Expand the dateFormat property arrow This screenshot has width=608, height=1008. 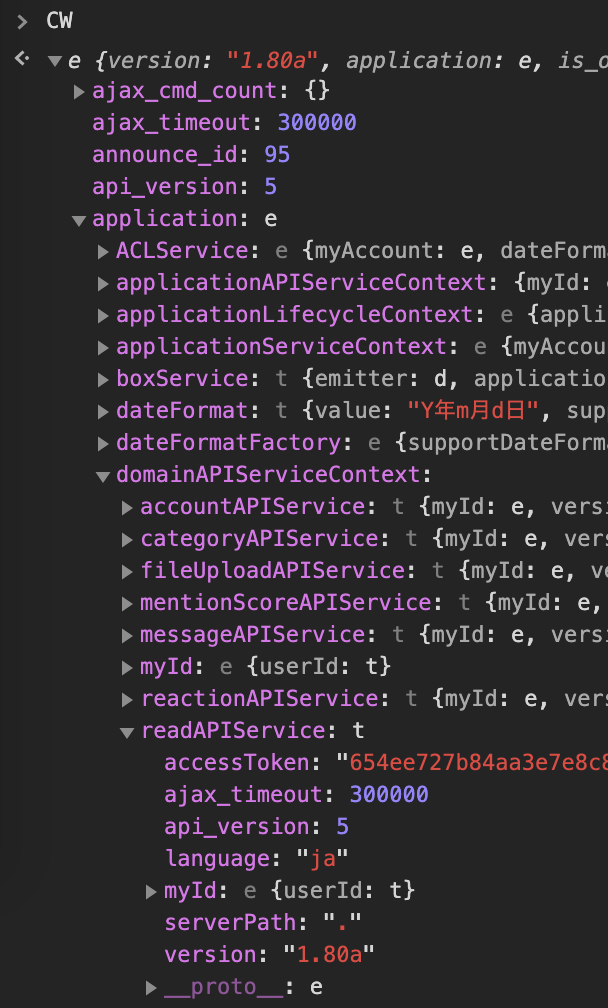pos(103,412)
